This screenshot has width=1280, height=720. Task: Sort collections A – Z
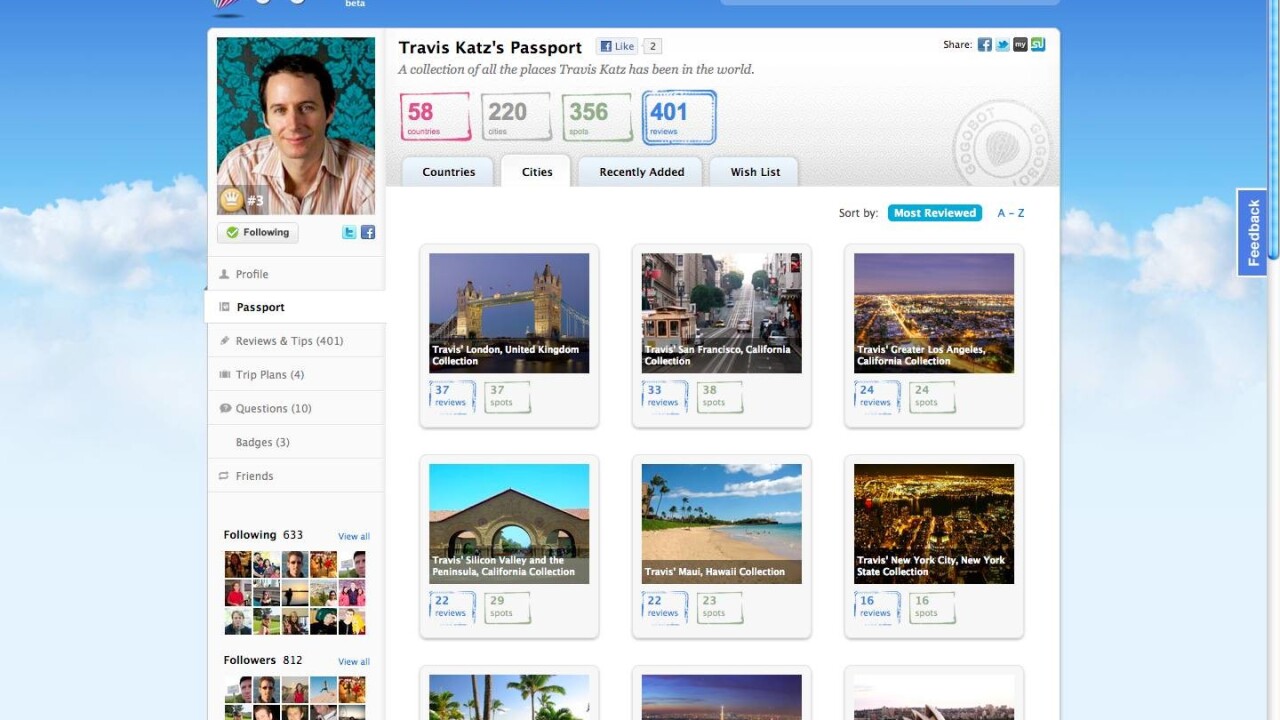click(1011, 213)
